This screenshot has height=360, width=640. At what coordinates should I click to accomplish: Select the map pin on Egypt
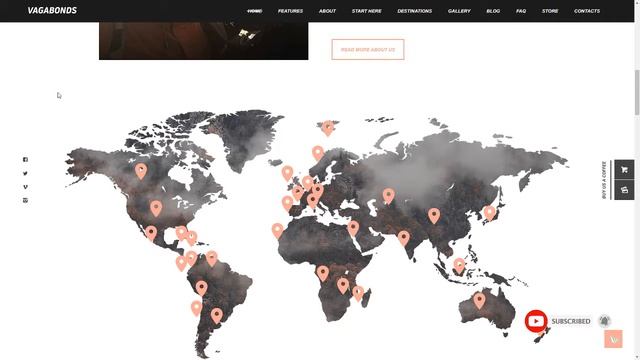[x=353, y=229]
